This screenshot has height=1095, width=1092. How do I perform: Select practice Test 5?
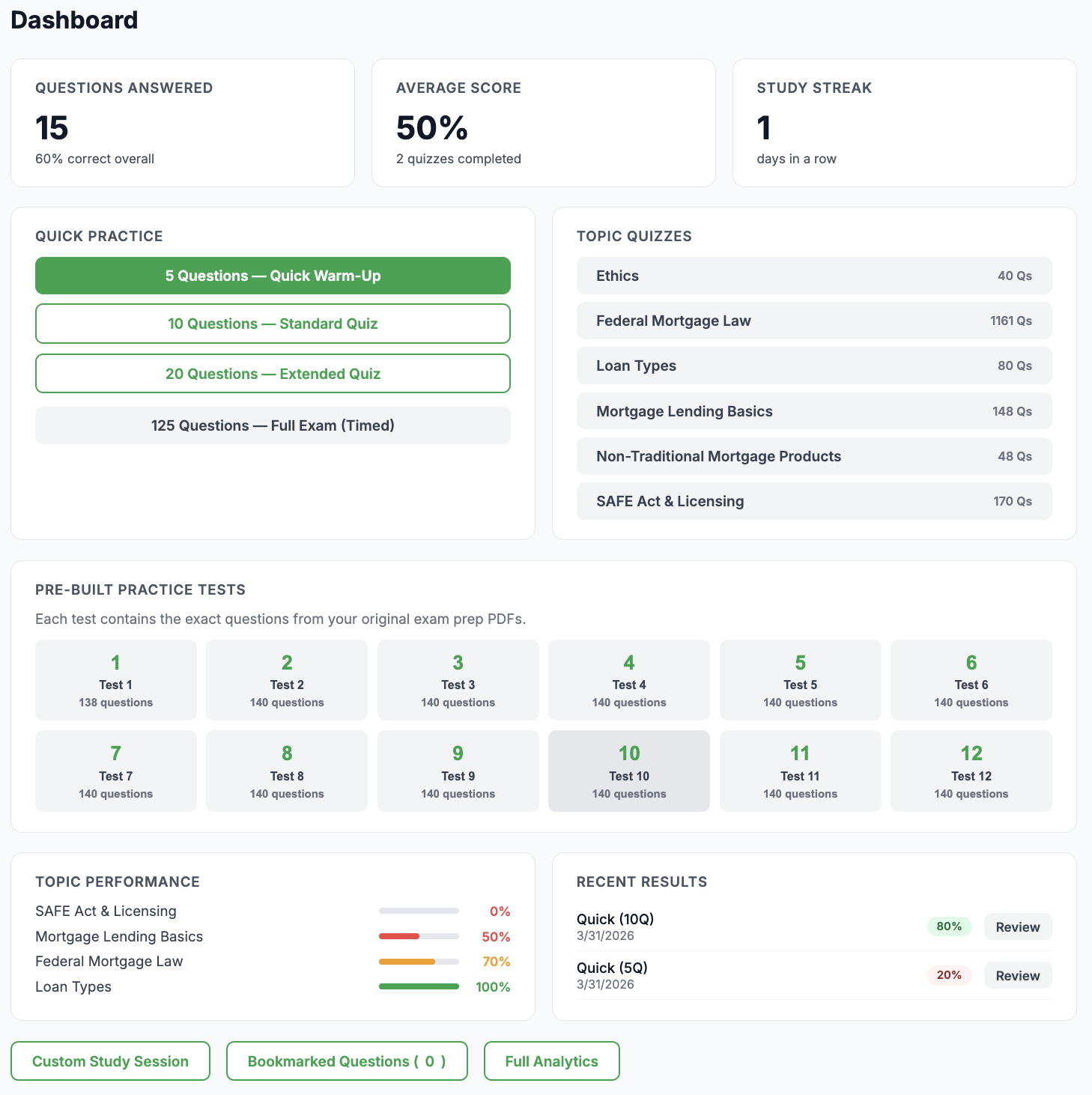tap(800, 679)
